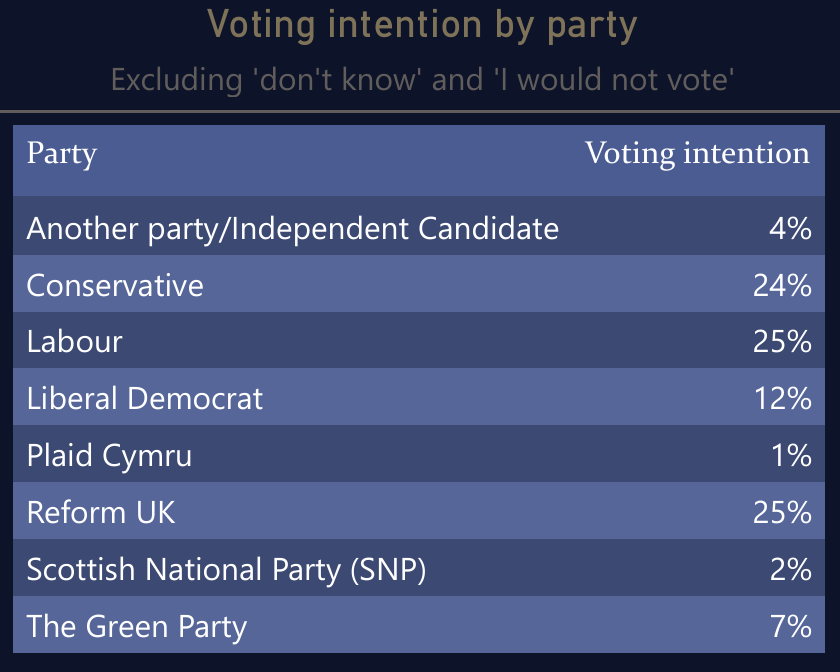The width and height of the screenshot is (840, 672).
Task: Click the 4% Another party value
Action: tap(790, 228)
